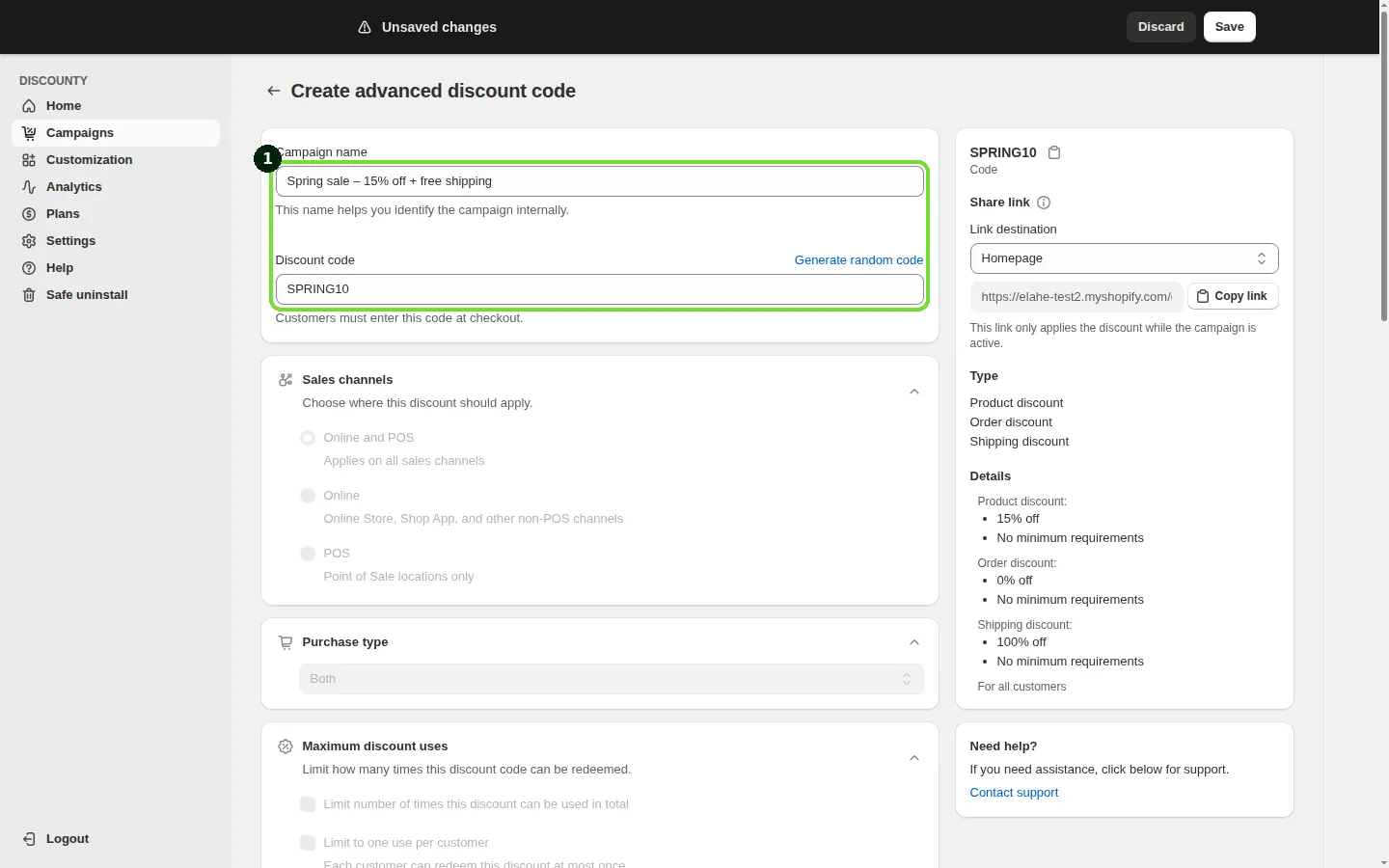
Task: Click the Home icon in the sidebar
Action: (x=29, y=106)
